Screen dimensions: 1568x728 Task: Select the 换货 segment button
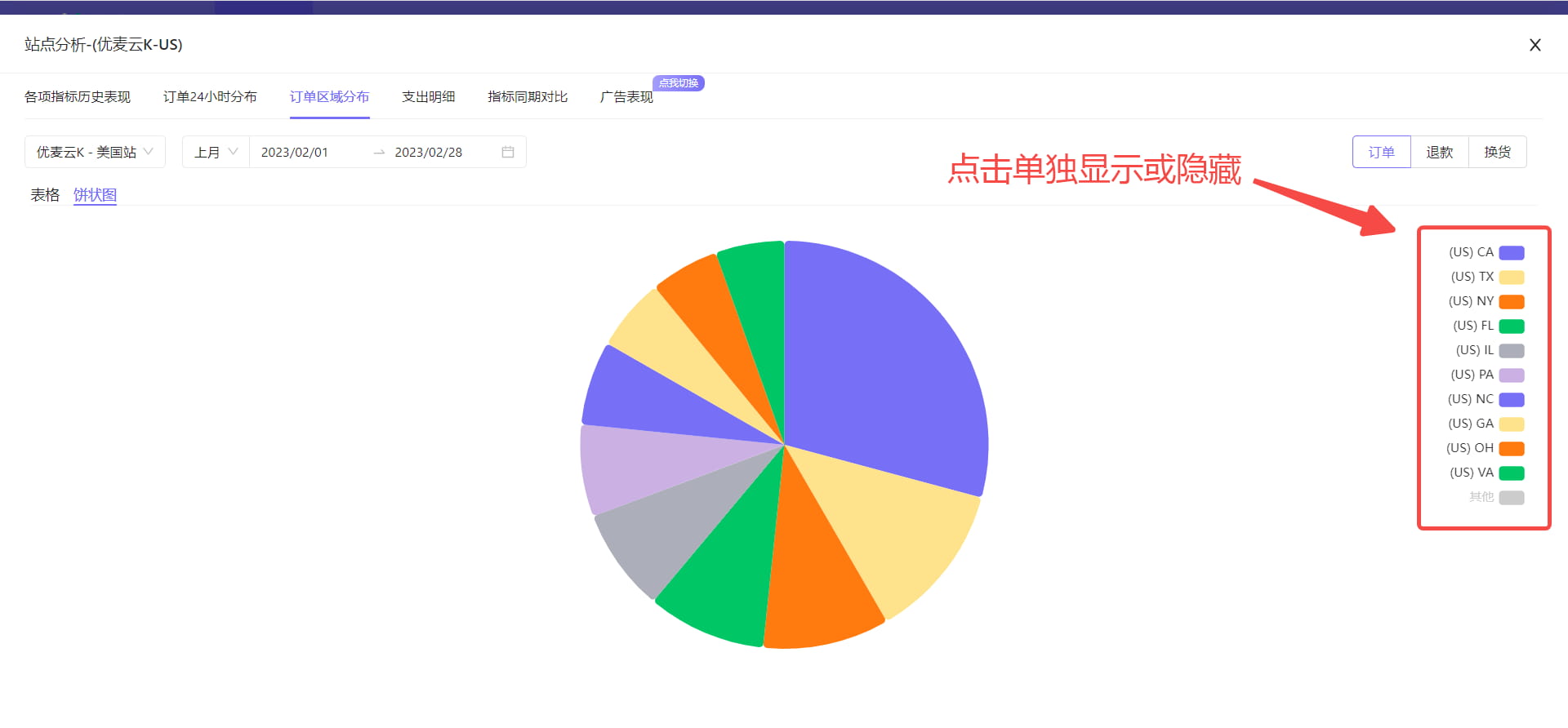point(1497,152)
